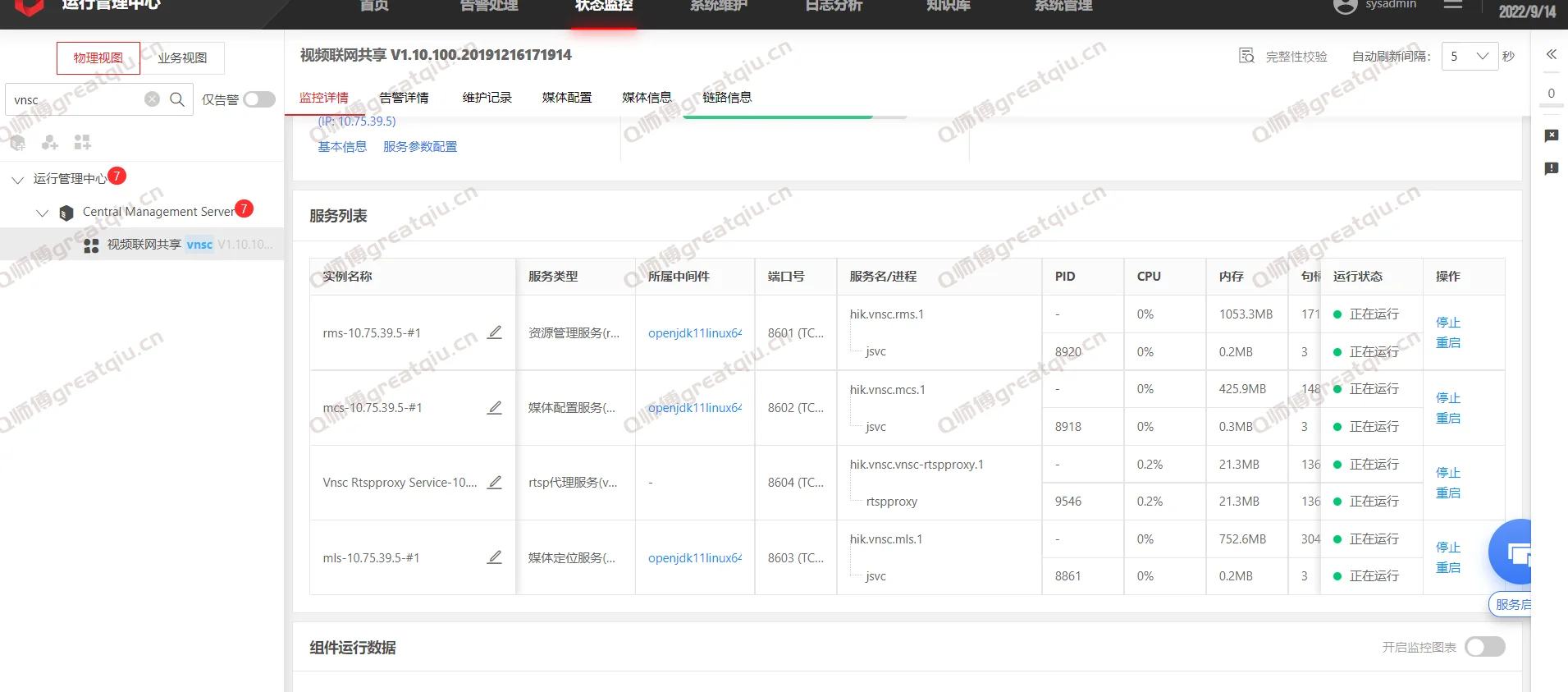The width and height of the screenshot is (1568, 692).
Task: Click the add-server icon in left toolbar
Action: 17,143
